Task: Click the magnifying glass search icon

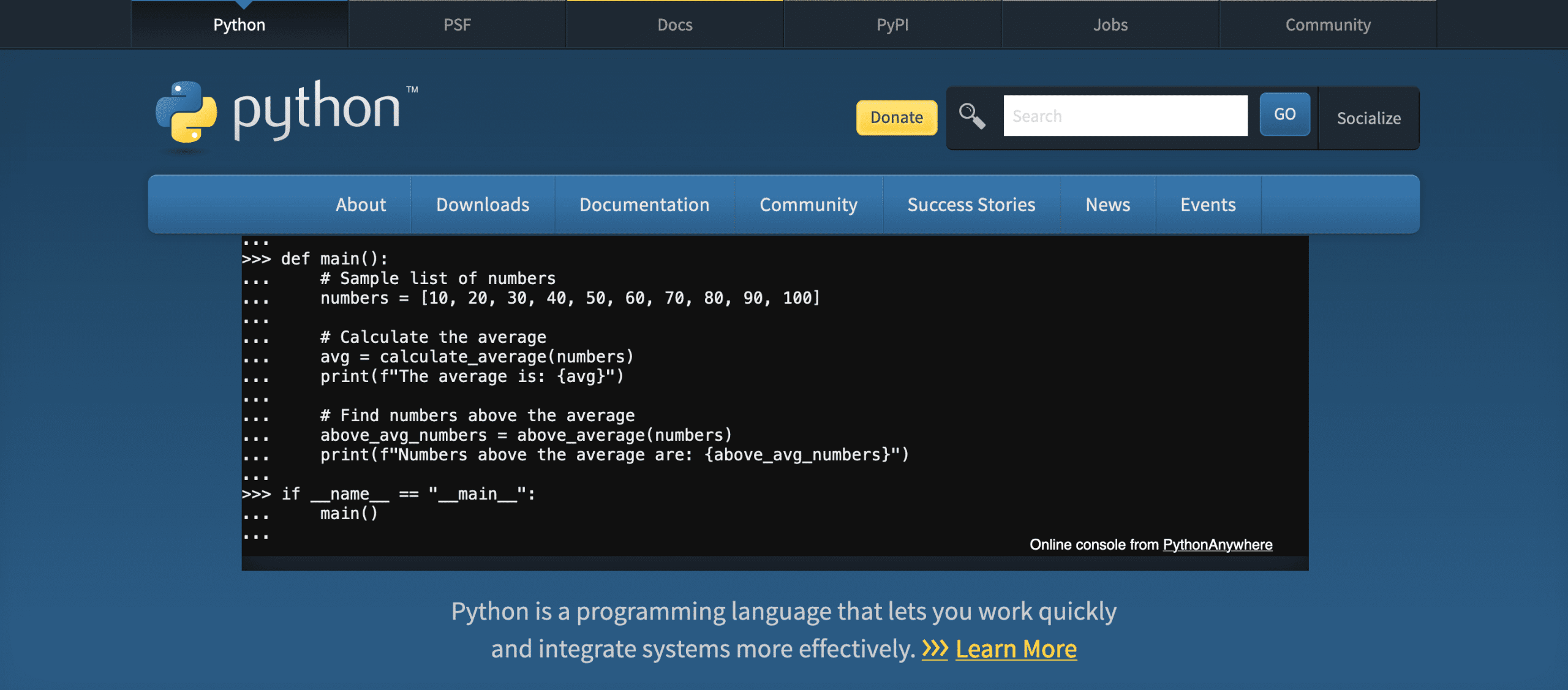Action: click(972, 116)
